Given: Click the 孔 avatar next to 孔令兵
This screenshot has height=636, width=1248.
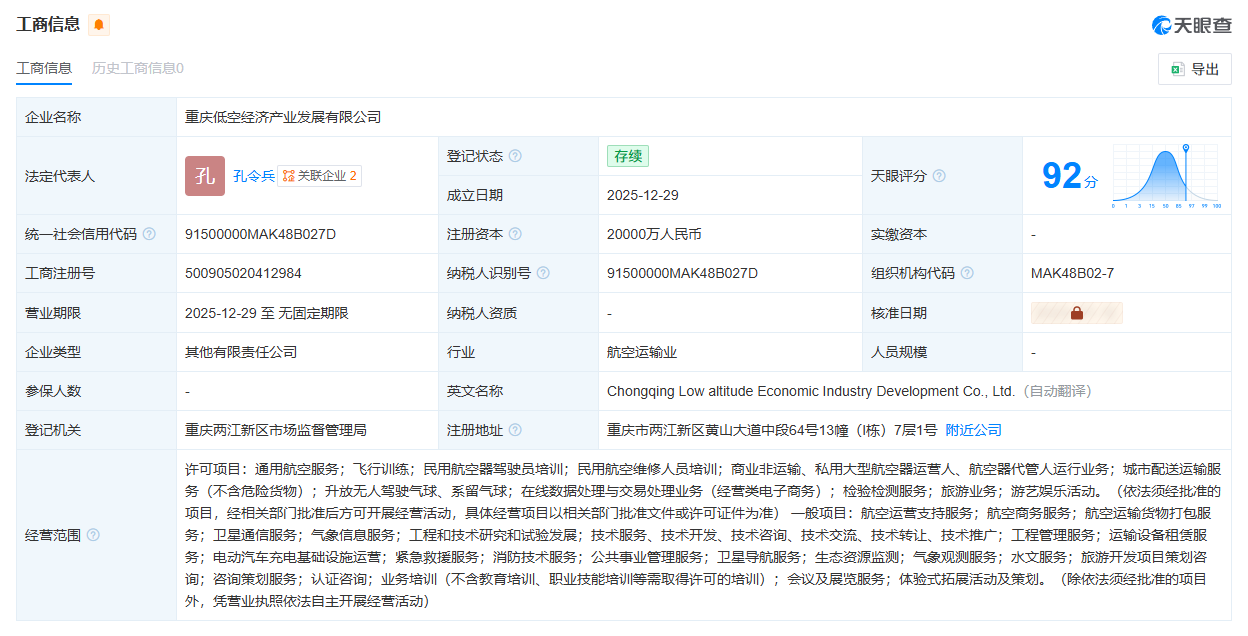Looking at the screenshot, I should pos(204,175).
